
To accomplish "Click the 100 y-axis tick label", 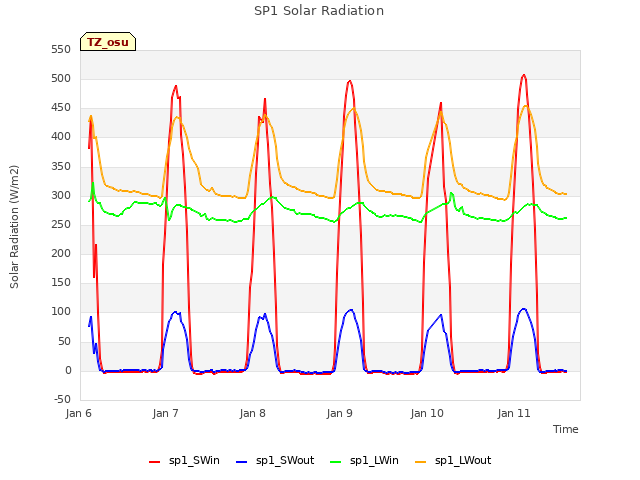I will coord(61,312).
